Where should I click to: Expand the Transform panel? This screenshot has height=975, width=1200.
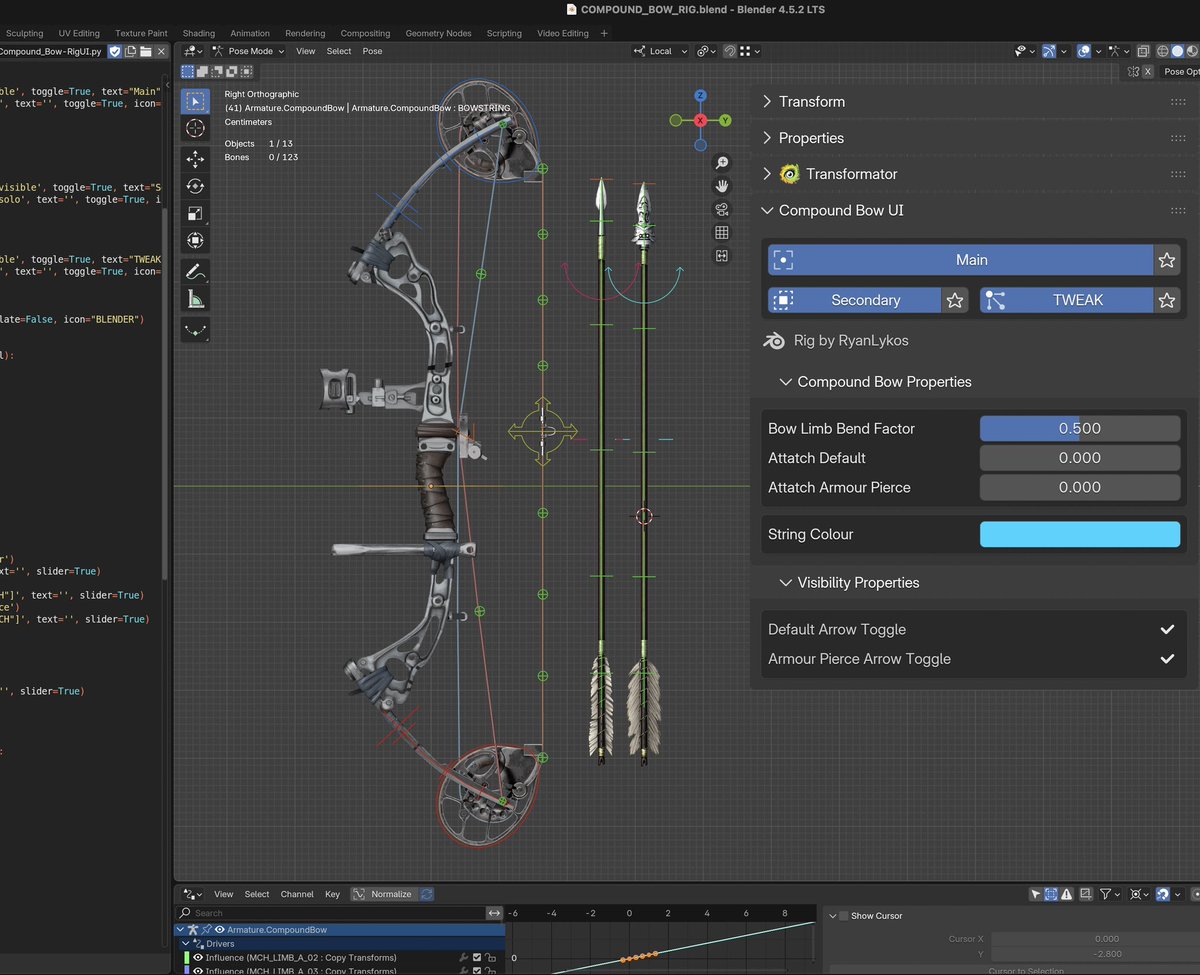[x=767, y=102]
